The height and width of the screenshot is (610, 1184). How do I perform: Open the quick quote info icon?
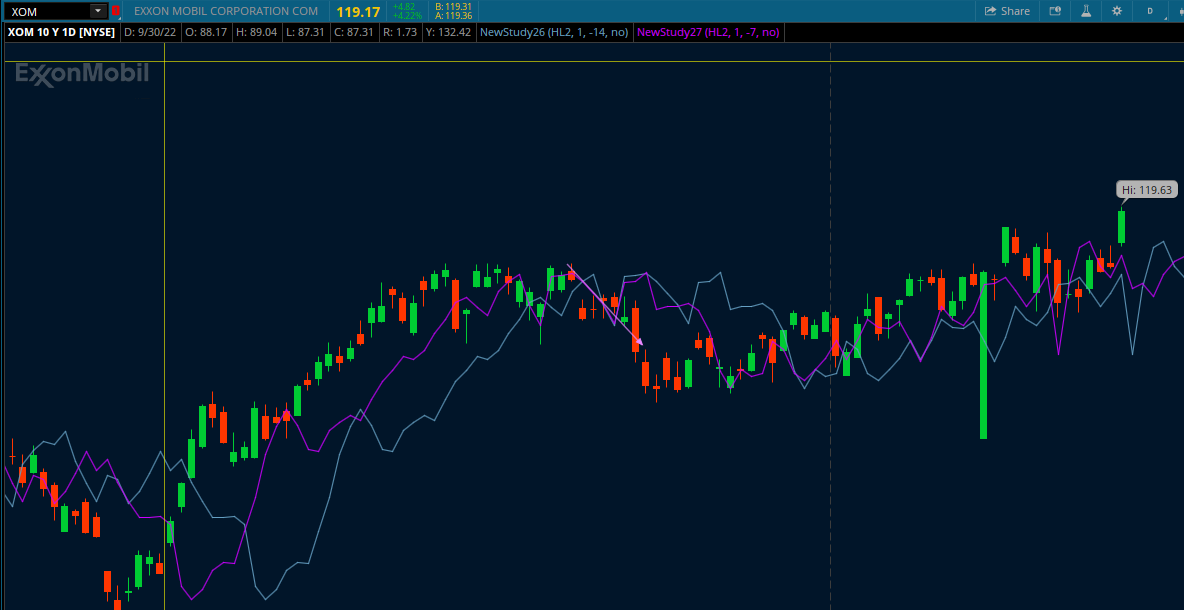(x=1055, y=11)
